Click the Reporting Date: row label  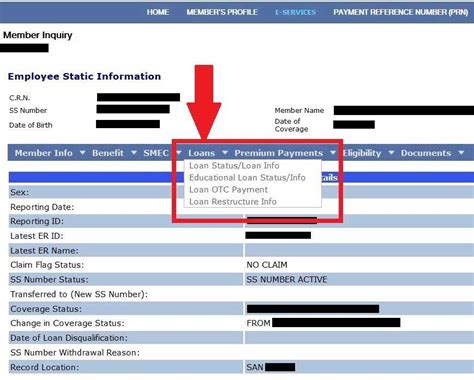coord(42,207)
